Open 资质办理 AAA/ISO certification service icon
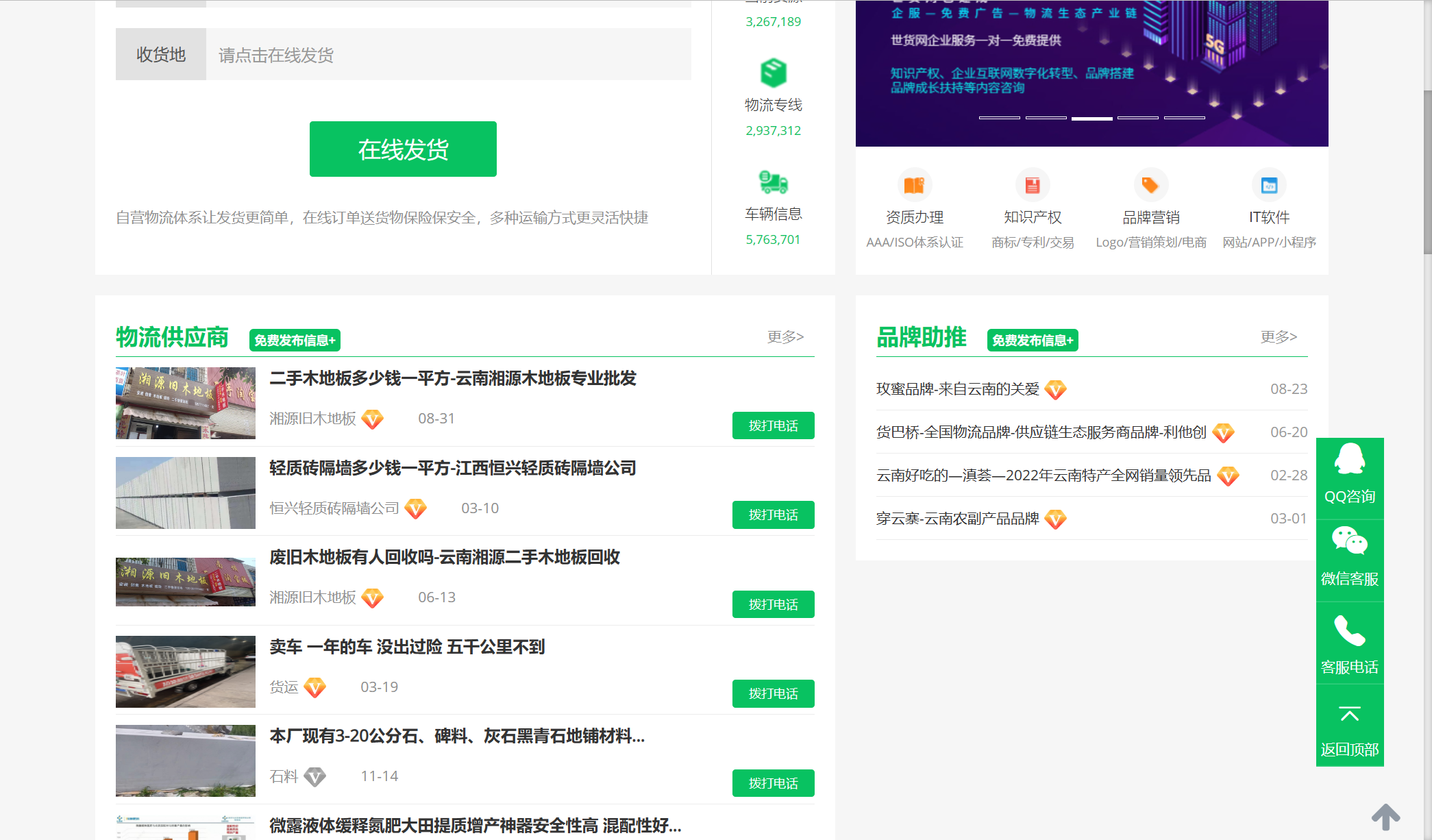This screenshot has width=1432, height=840. point(915,184)
